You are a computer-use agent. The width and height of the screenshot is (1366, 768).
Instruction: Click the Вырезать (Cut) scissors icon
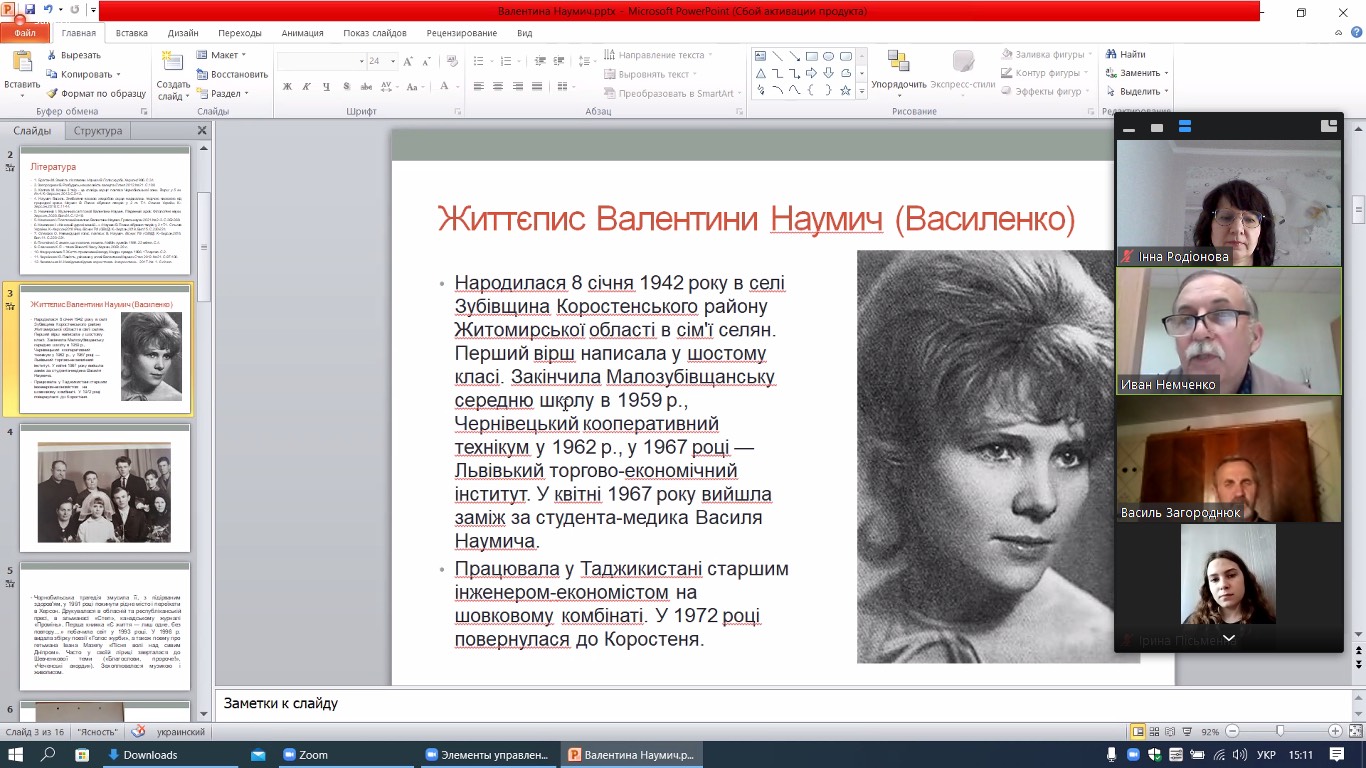coord(53,55)
